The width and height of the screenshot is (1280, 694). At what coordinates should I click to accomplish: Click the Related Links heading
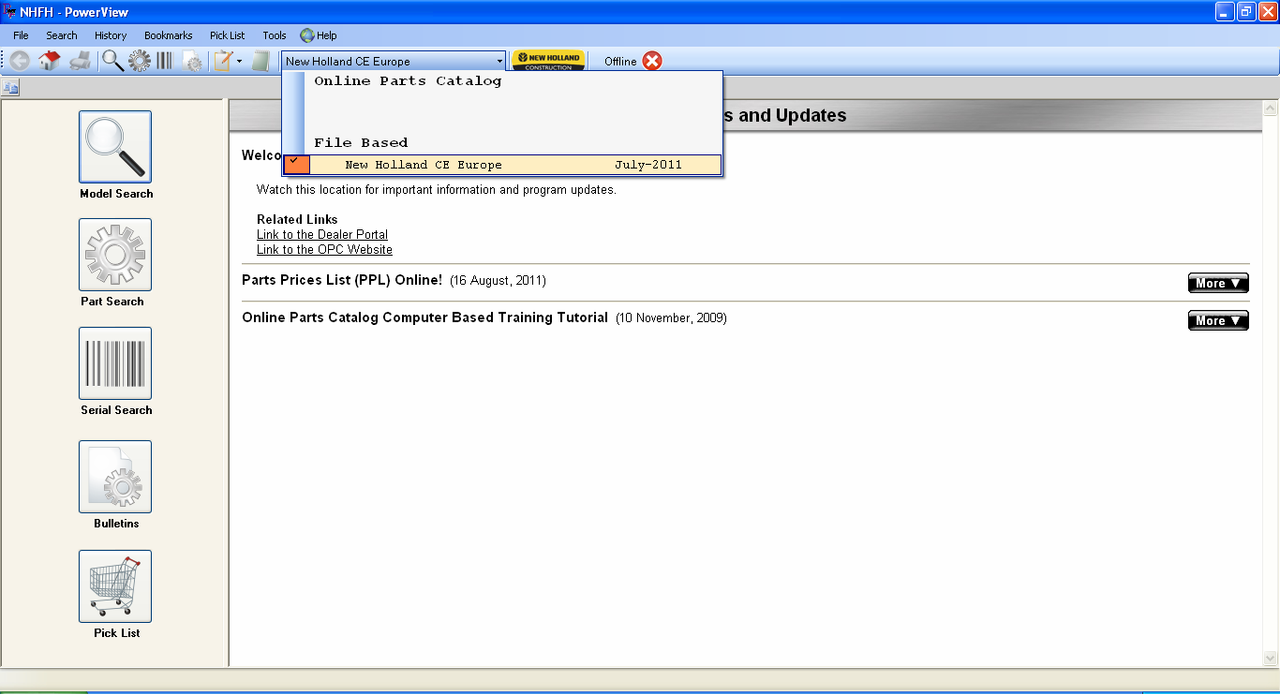click(x=297, y=220)
